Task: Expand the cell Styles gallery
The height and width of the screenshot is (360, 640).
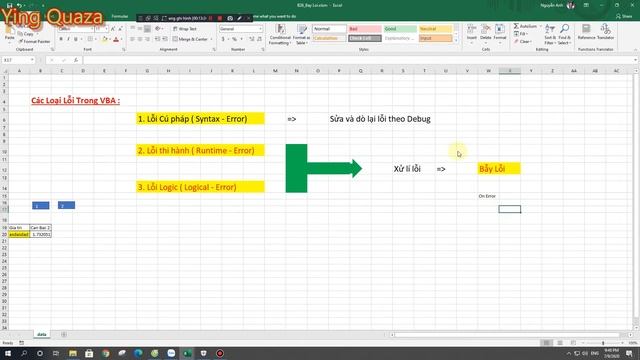Action: point(456,40)
